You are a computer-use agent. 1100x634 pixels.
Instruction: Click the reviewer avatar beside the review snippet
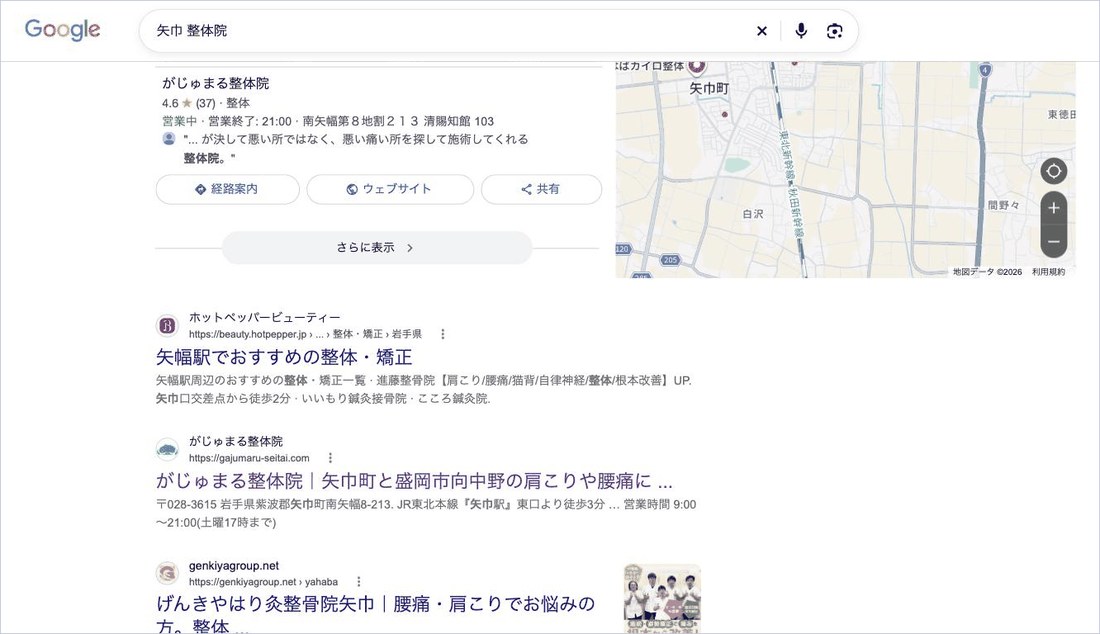click(169, 139)
